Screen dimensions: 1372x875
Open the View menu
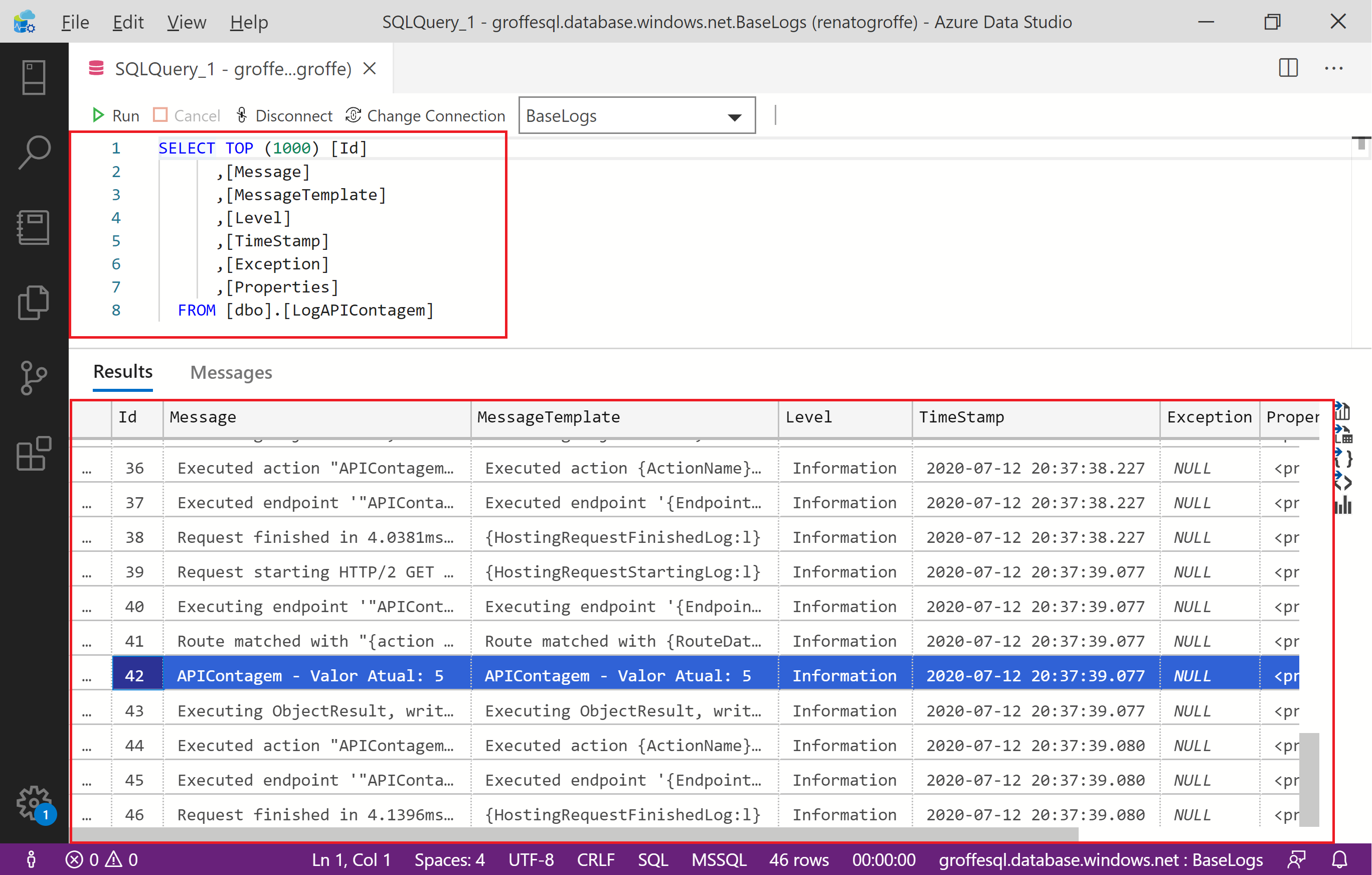187,22
